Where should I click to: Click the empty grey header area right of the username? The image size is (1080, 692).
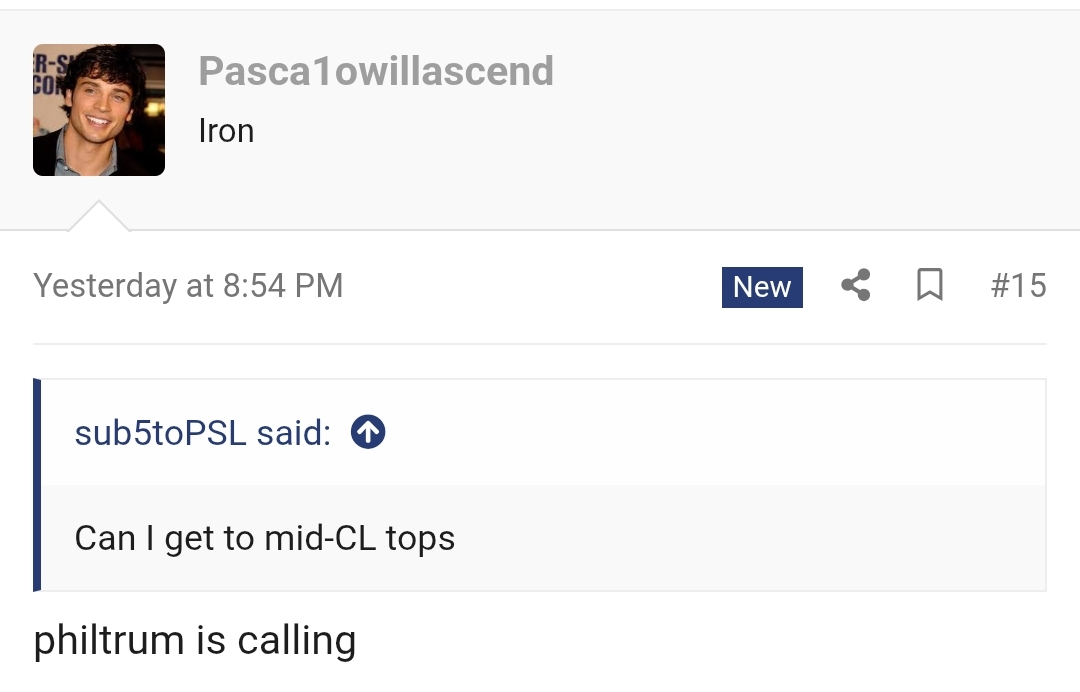click(800, 110)
